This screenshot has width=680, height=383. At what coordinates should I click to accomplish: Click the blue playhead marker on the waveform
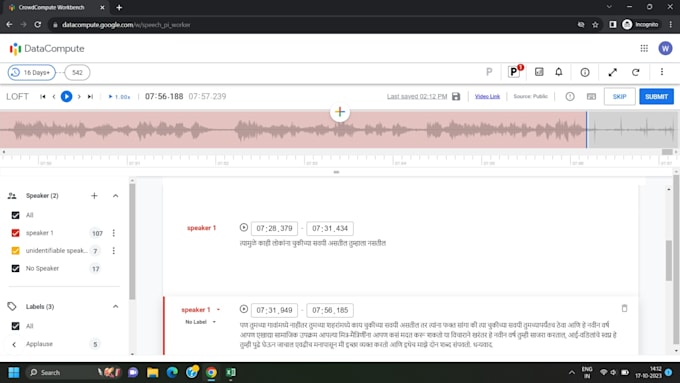586,130
